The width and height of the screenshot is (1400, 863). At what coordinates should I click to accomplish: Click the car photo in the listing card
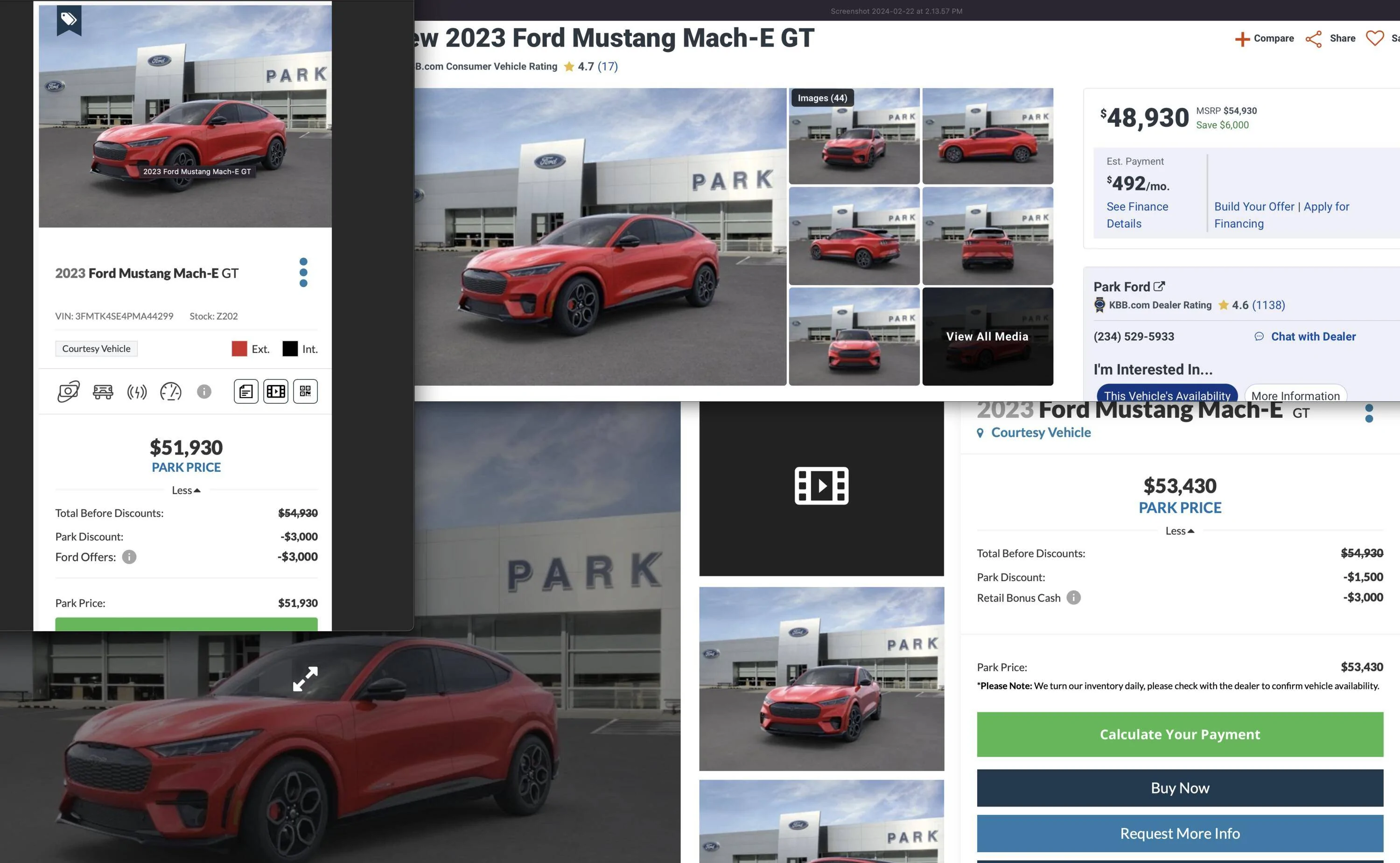click(185, 116)
